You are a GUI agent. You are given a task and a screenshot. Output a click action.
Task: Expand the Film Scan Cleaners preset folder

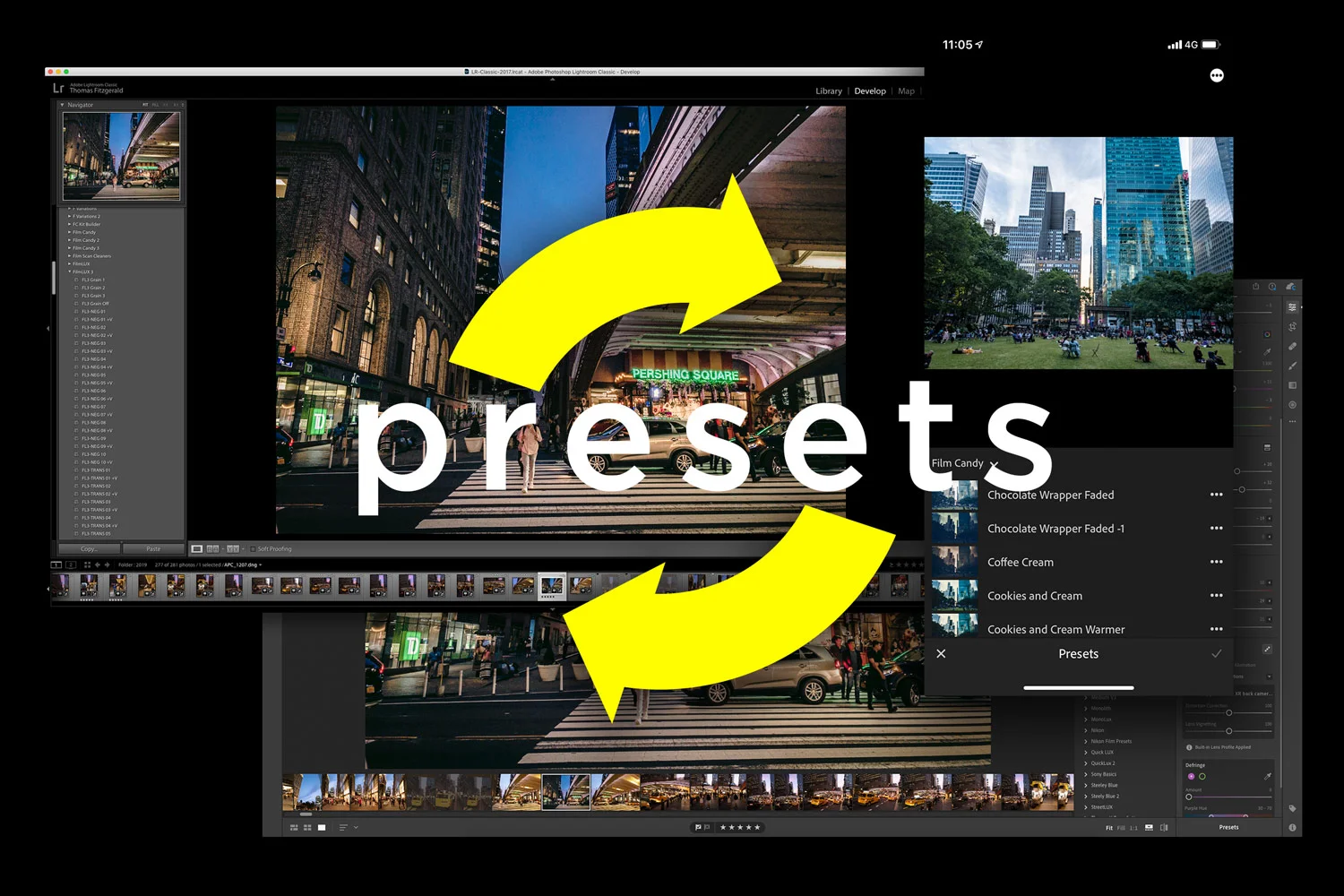pyautogui.click(x=69, y=256)
